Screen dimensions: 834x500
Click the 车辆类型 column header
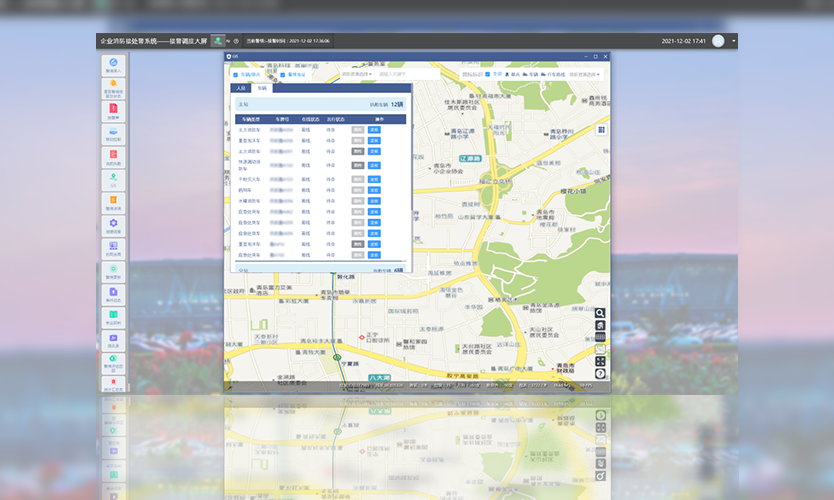pyautogui.click(x=251, y=120)
